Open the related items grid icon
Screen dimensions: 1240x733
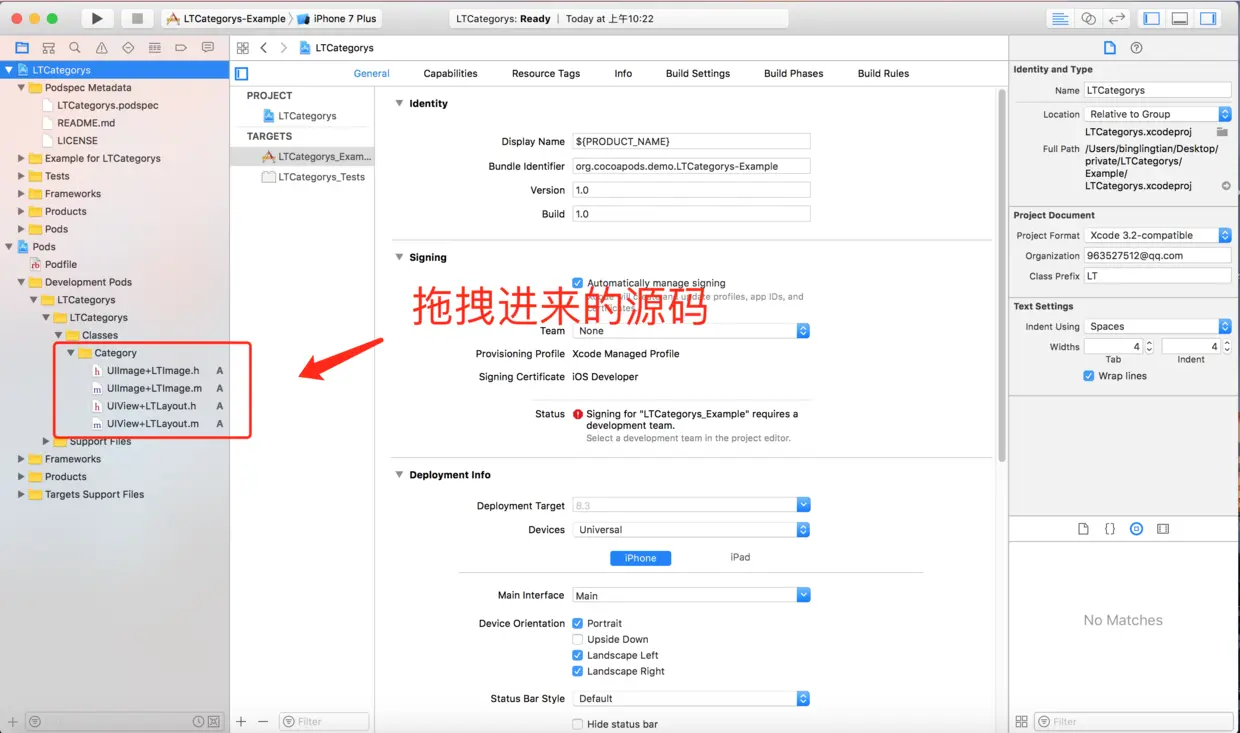[x=242, y=48]
